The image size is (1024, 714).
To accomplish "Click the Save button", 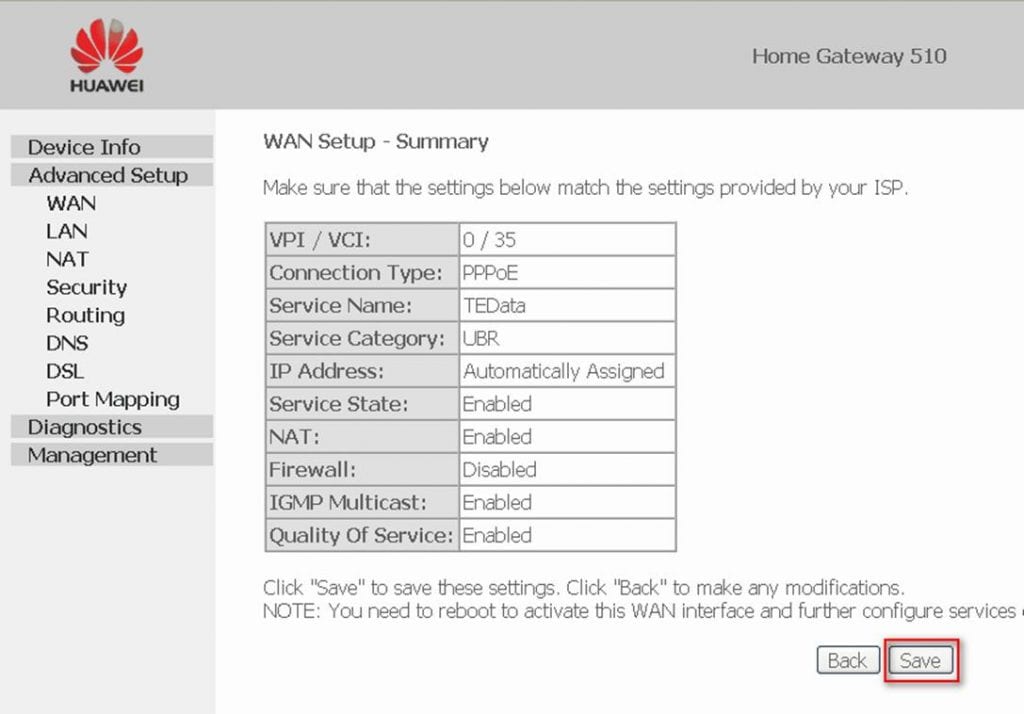I will [919, 660].
